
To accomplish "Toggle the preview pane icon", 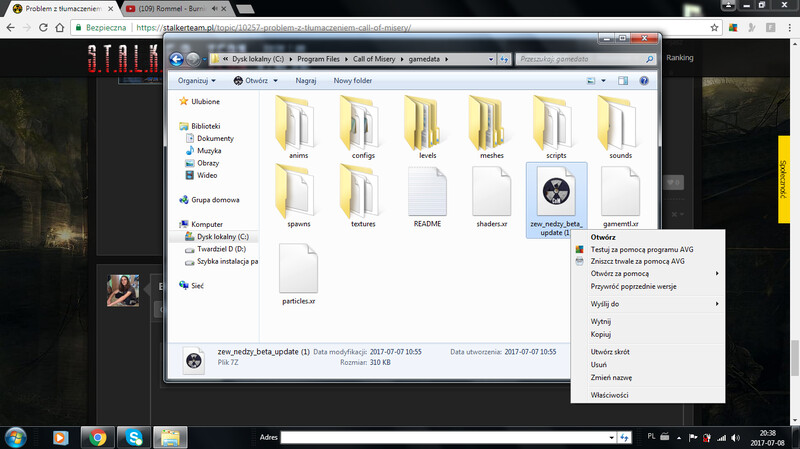I will [622, 80].
